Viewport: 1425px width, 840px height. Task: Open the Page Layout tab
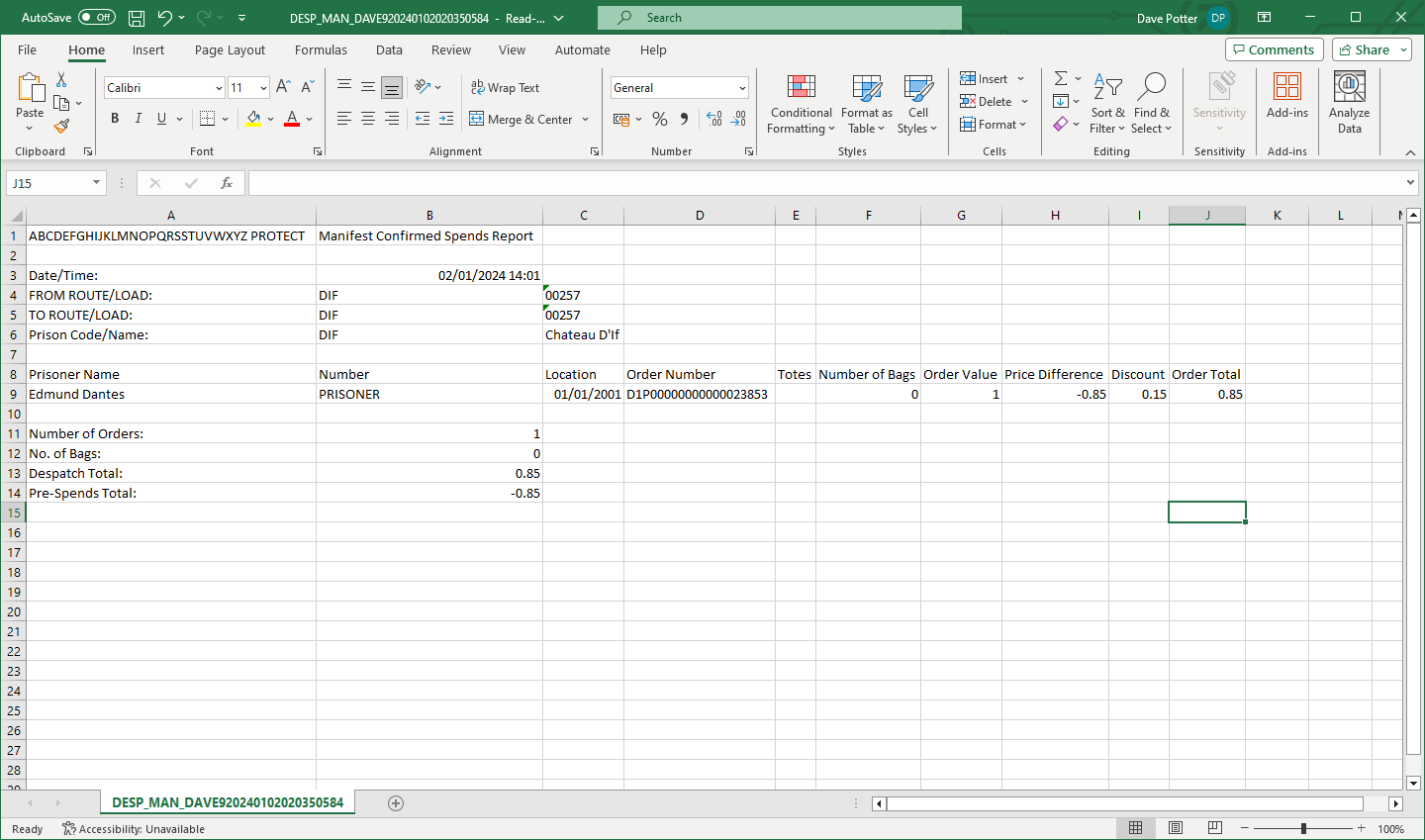pos(230,49)
